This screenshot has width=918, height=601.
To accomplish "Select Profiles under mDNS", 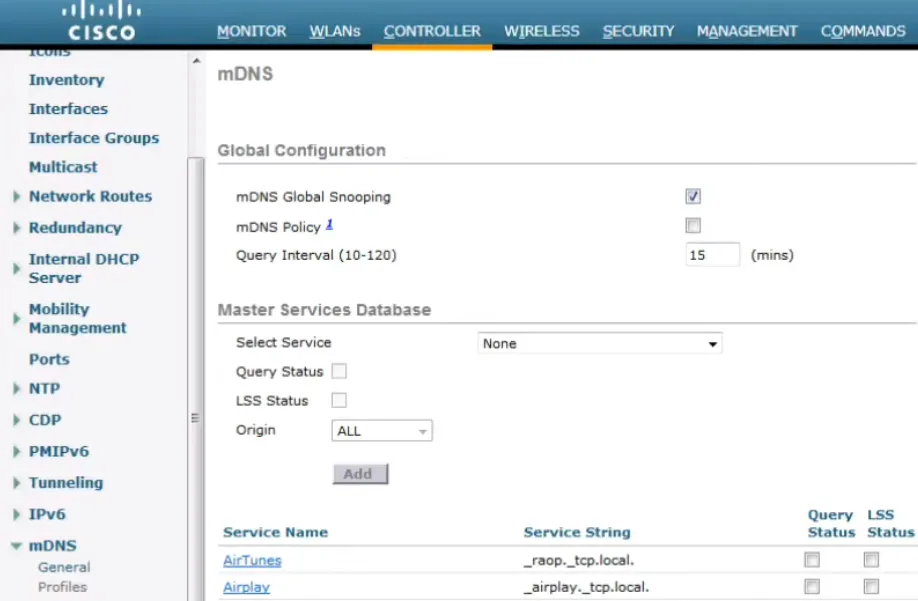I will (x=62, y=588).
